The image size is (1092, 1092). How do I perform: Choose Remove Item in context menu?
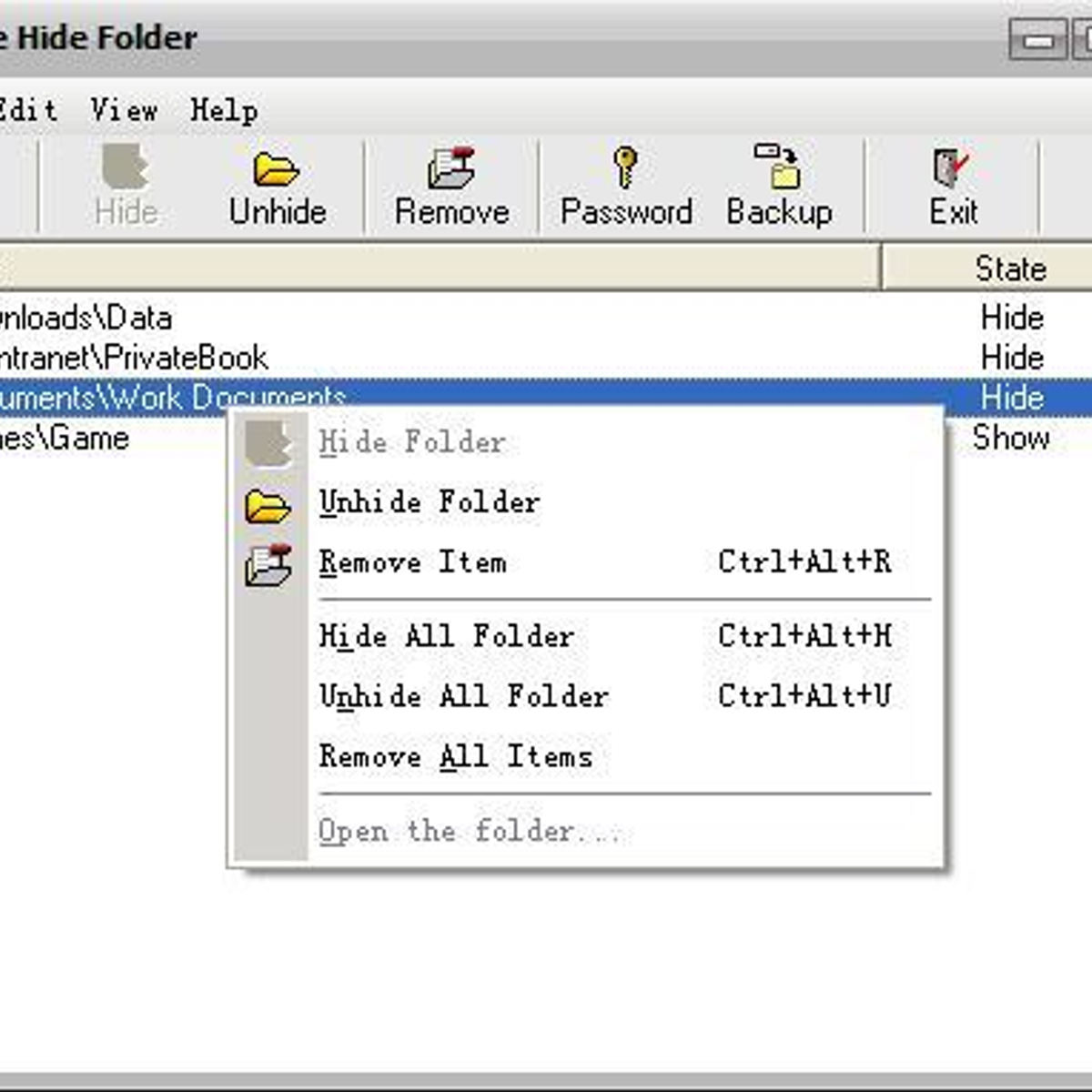click(412, 562)
